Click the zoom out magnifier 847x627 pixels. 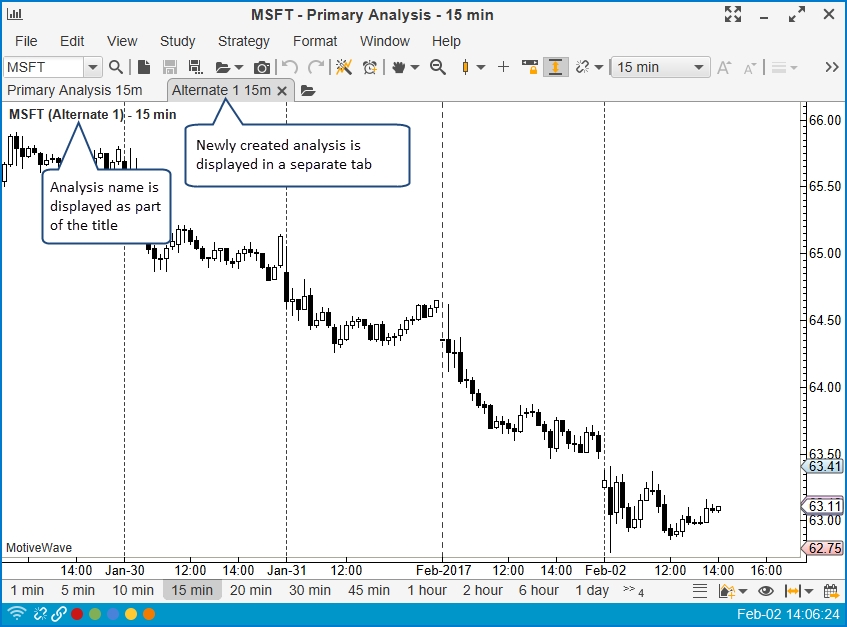438,67
